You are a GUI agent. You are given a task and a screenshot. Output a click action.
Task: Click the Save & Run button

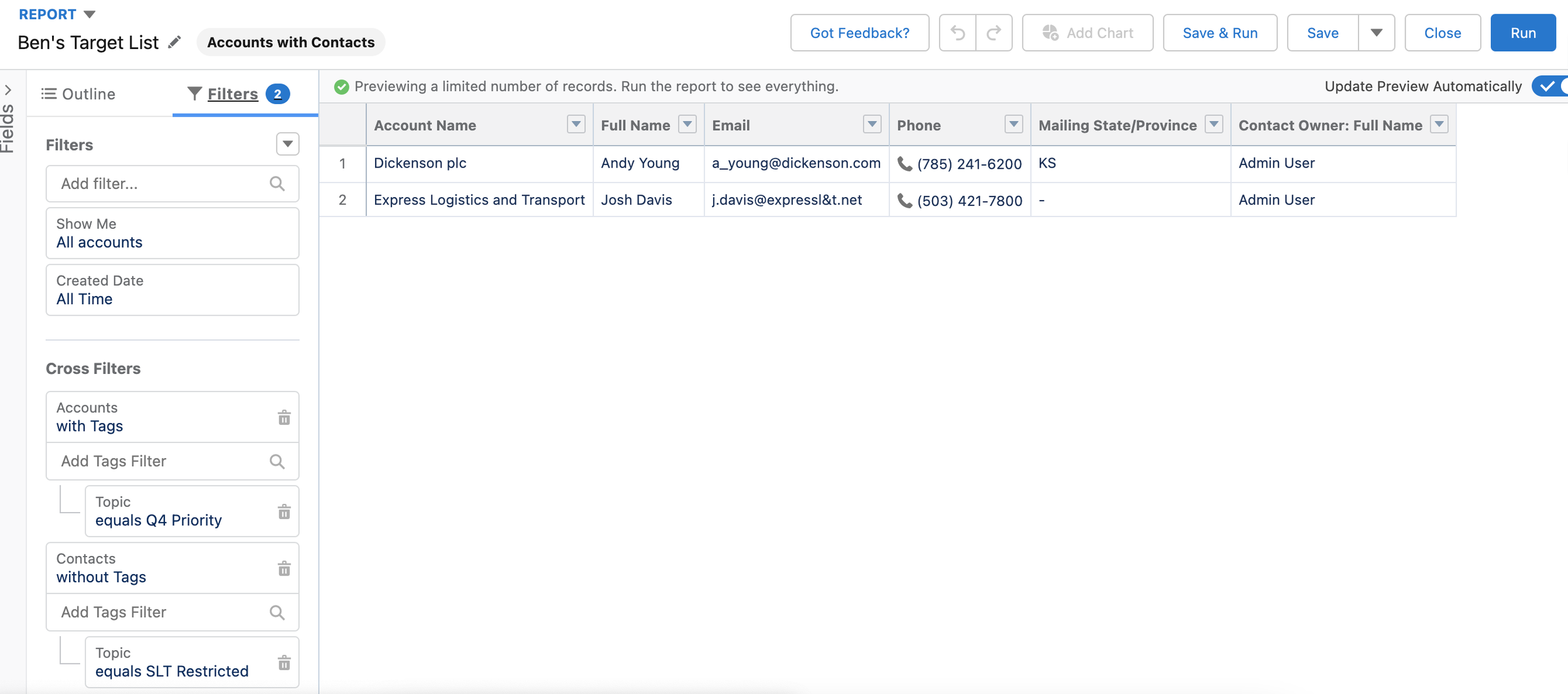pyautogui.click(x=1220, y=33)
